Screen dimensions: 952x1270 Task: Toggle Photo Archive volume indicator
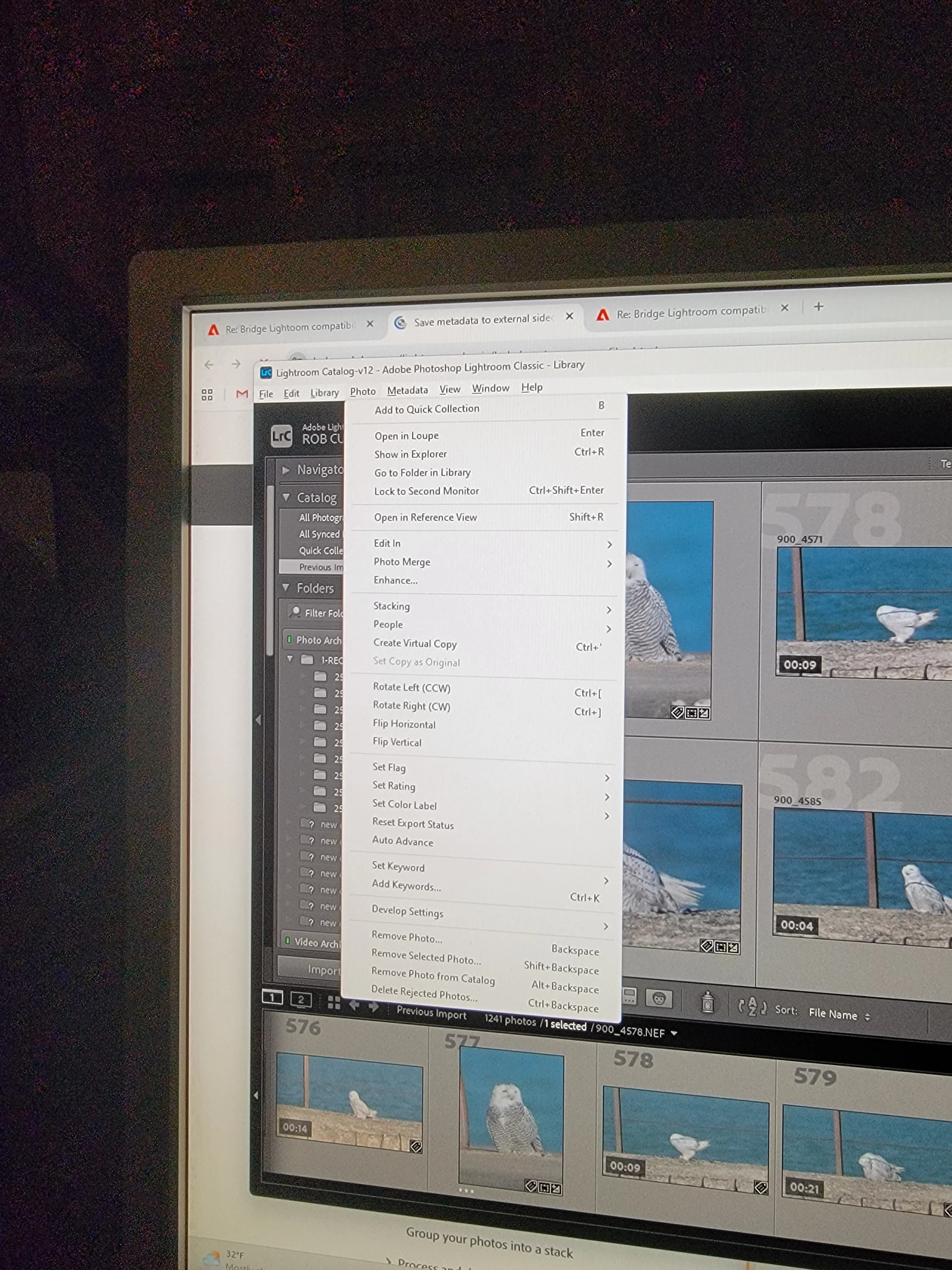tap(289, 639)
